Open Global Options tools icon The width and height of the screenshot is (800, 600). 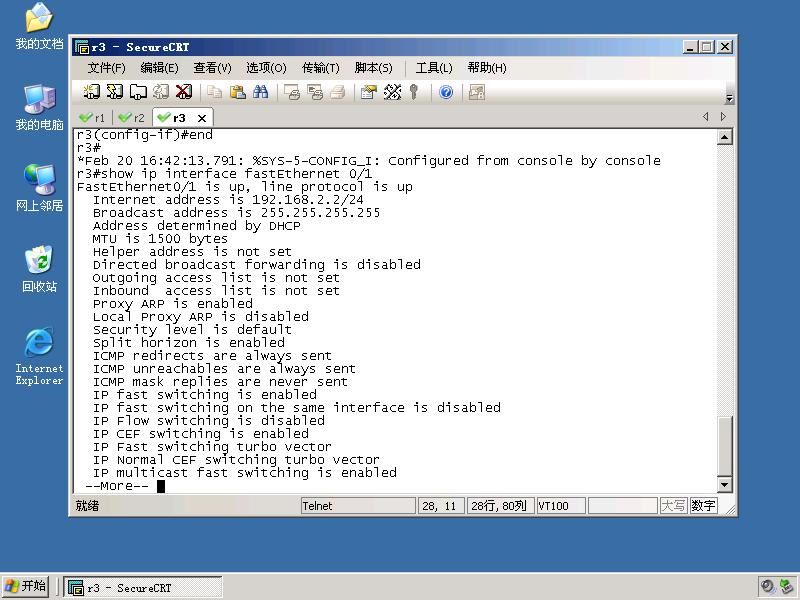[x=392, y=92]
